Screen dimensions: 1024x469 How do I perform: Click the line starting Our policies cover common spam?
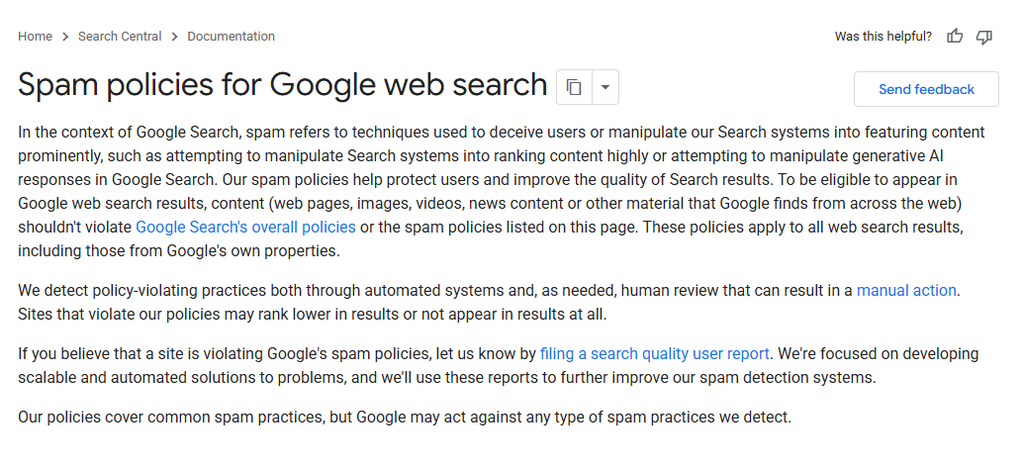(x=404, y=417)
